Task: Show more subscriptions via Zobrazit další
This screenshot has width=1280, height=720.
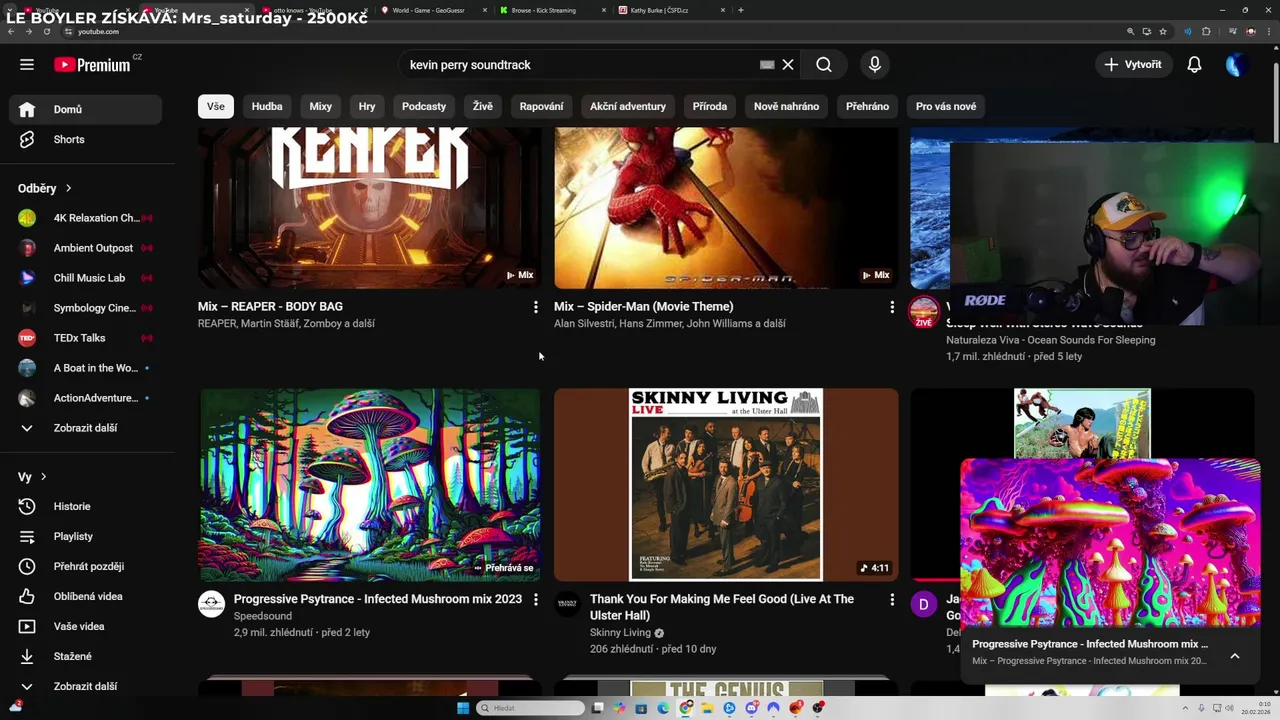Action: click(x=86, y=428)
